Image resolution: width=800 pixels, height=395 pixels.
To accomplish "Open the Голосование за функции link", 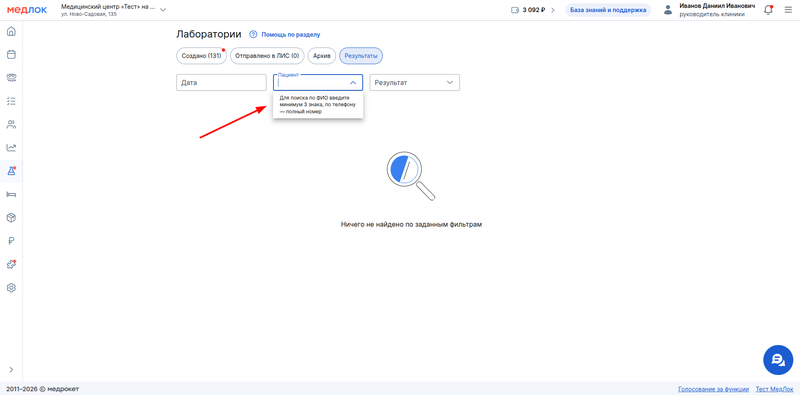I will coord(713,389).
